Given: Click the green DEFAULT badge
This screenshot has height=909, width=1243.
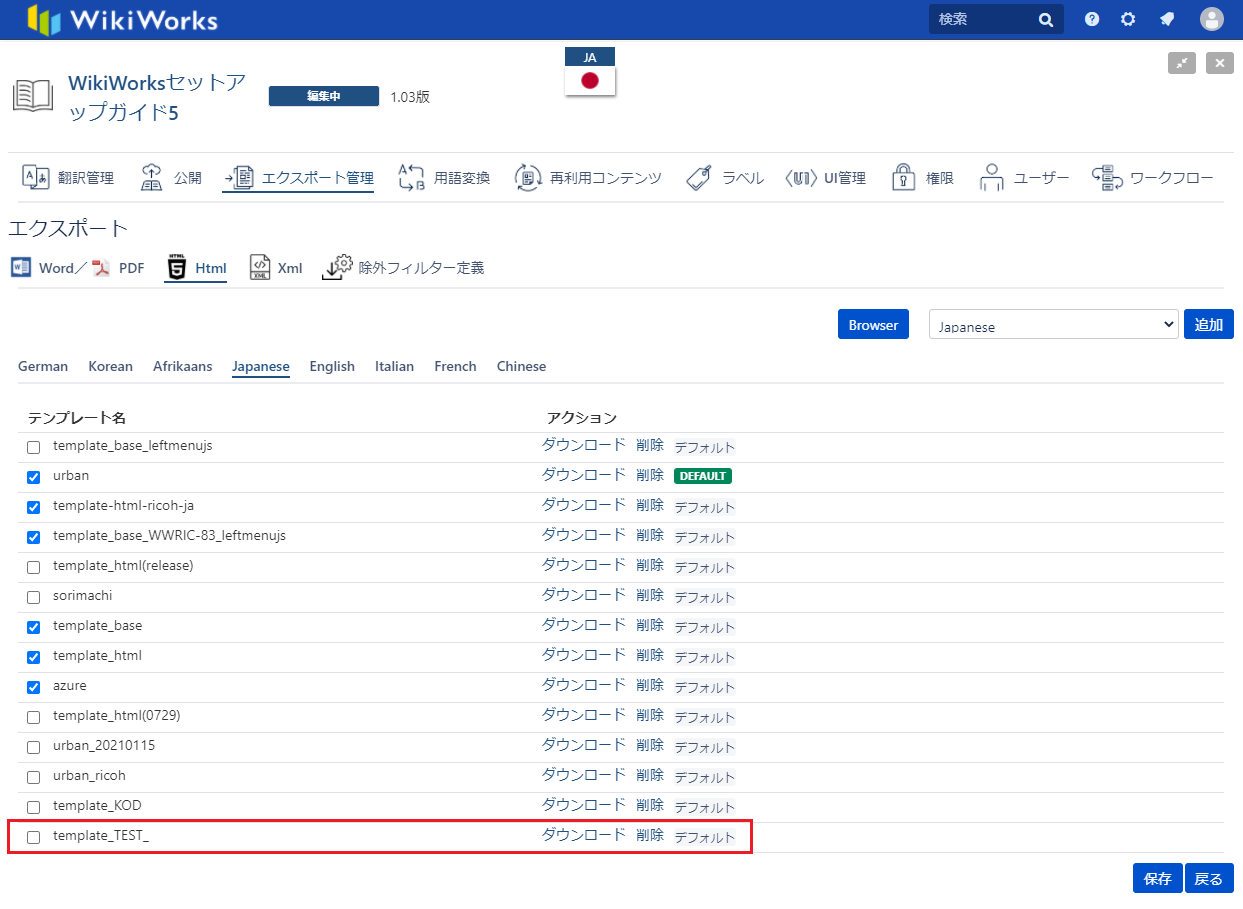Looking at the screenshot, I should tap(703, 476).
